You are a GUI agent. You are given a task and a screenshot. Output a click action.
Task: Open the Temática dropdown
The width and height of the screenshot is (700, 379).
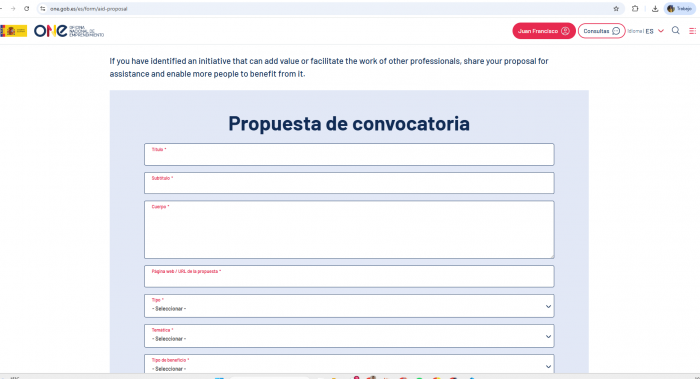[349, 336]
